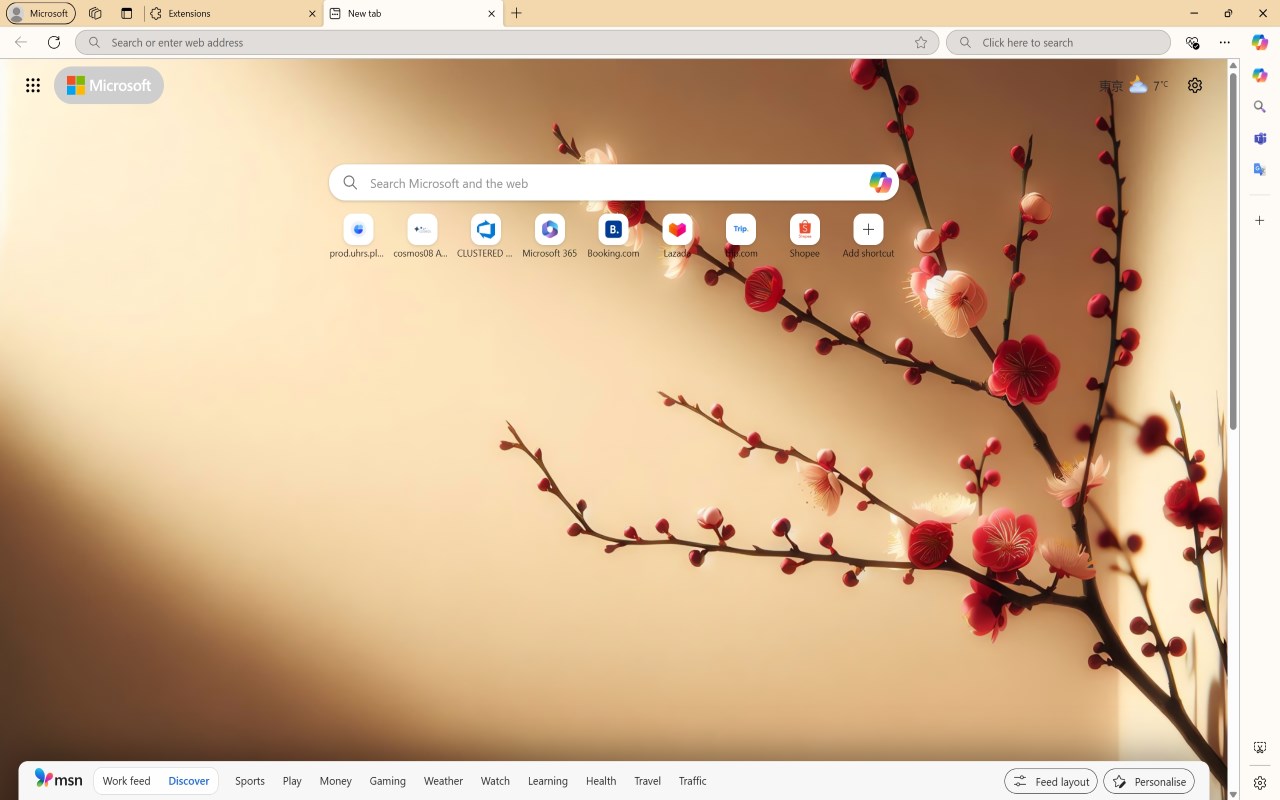
Task: Refresh the current page
Action: (54, 42)
